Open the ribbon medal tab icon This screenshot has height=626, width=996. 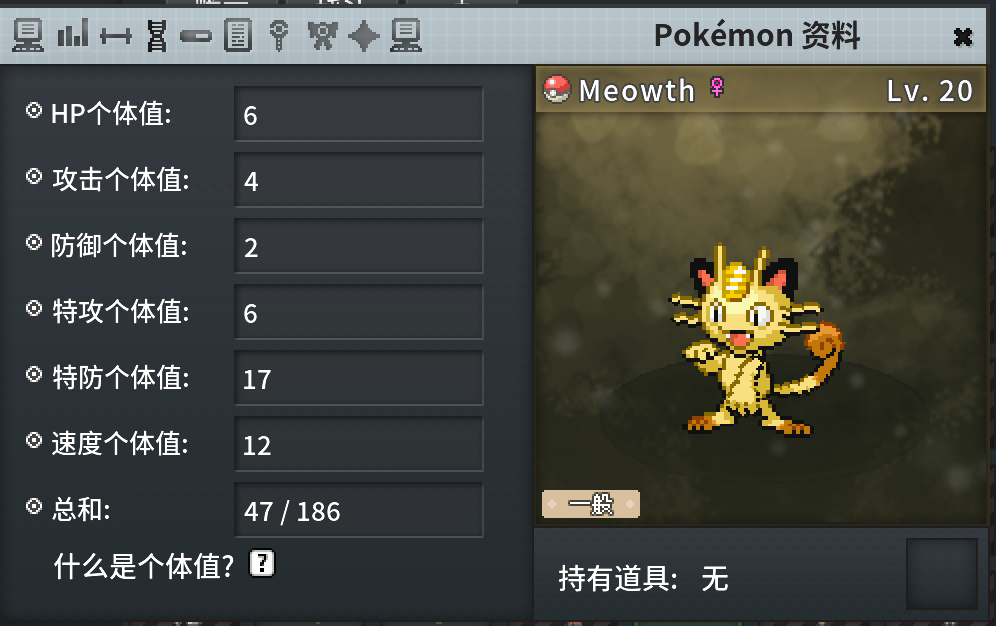point(323,36)
